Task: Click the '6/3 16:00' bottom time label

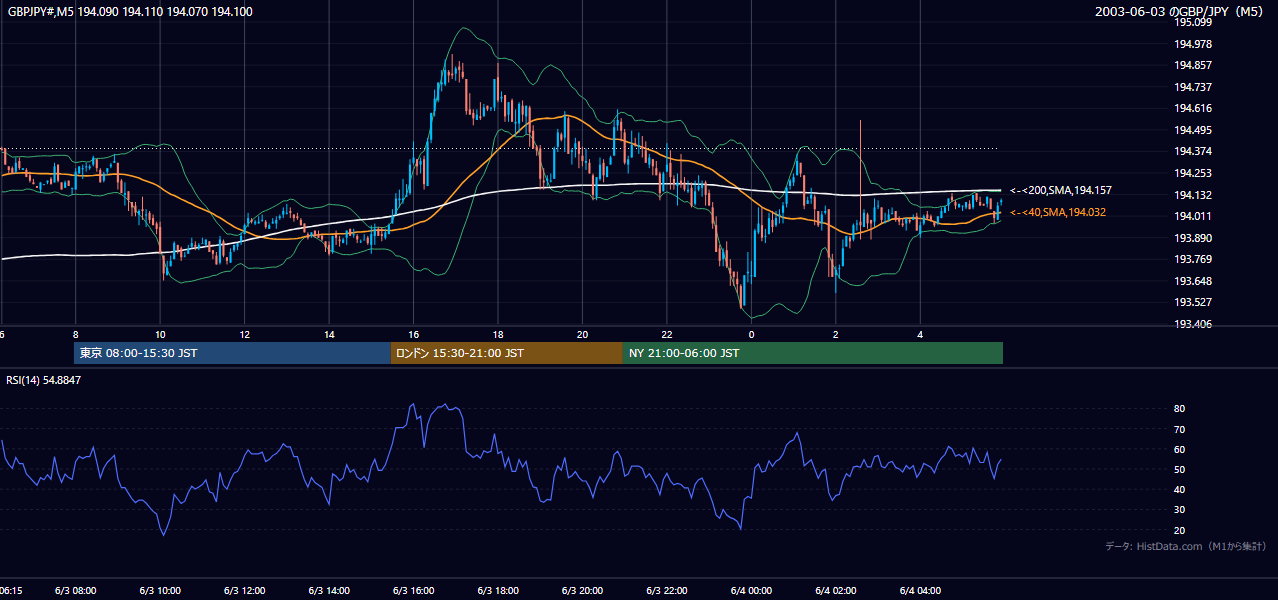Action: click(x=413, y=591)
